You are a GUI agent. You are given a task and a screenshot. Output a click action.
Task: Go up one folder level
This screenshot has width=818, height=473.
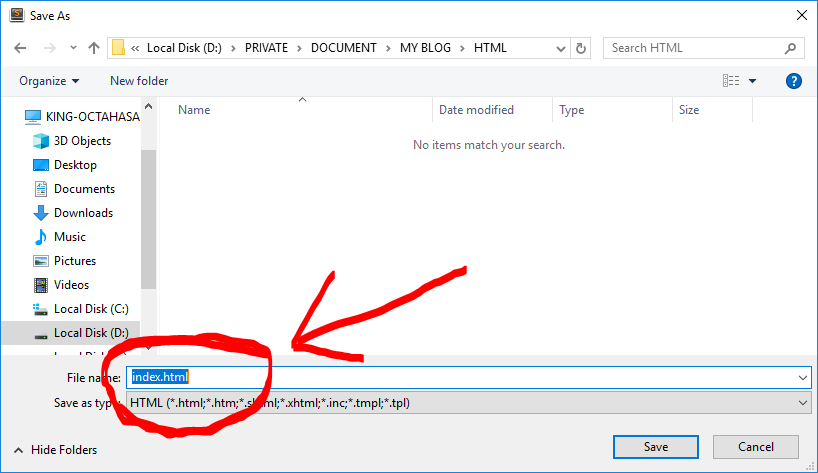point(94,48)
